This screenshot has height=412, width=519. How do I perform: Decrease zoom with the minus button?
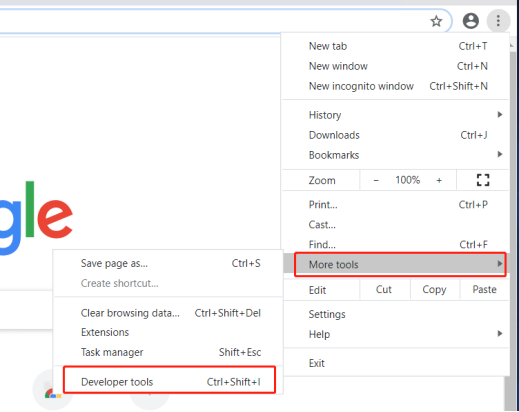376,180
